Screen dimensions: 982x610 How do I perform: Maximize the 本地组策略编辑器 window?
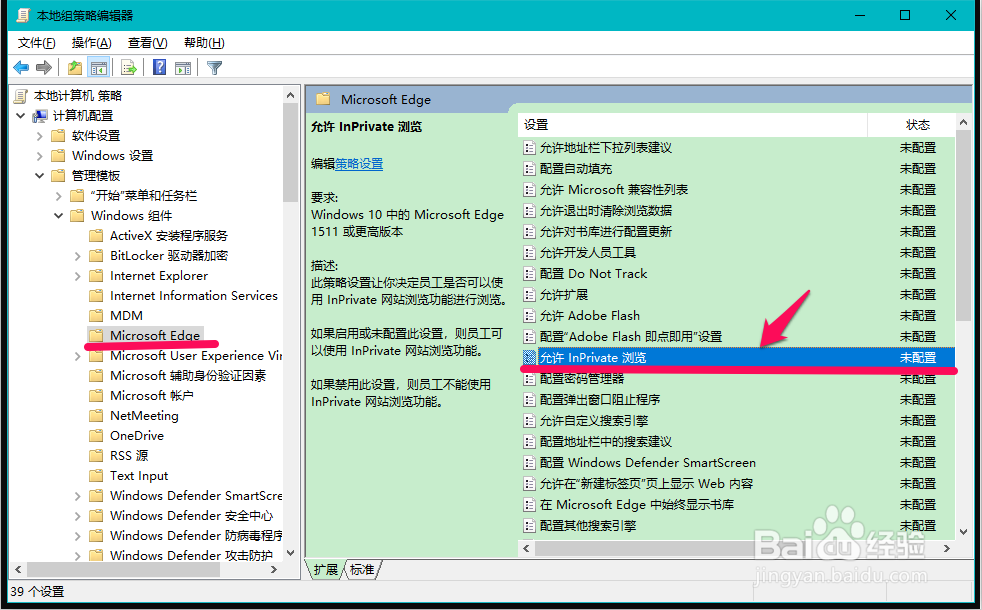pyautogui.click(x=905, y=15)
